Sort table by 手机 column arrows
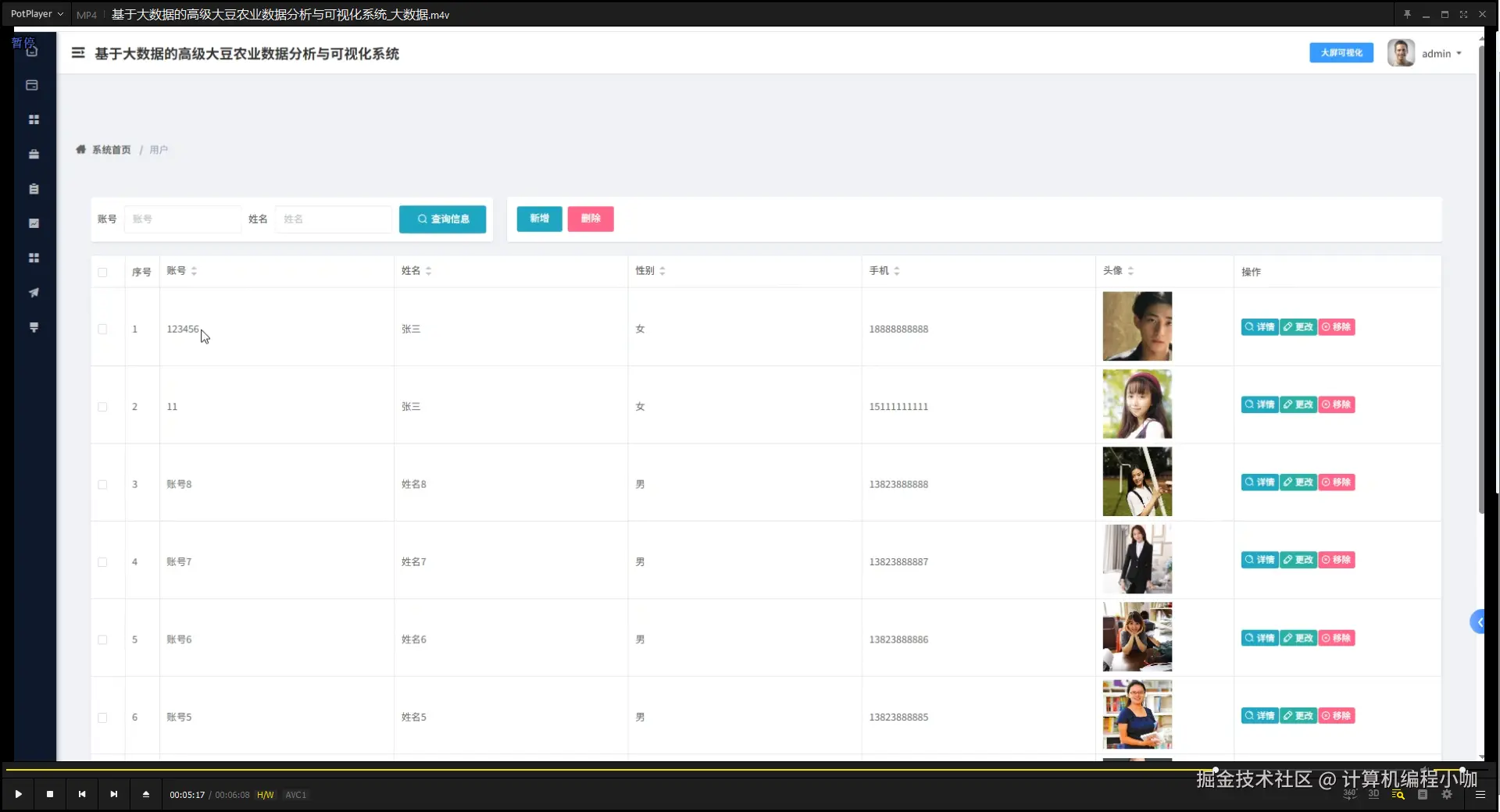Viewport: 1500px width, 812px height. pos(896,271)
